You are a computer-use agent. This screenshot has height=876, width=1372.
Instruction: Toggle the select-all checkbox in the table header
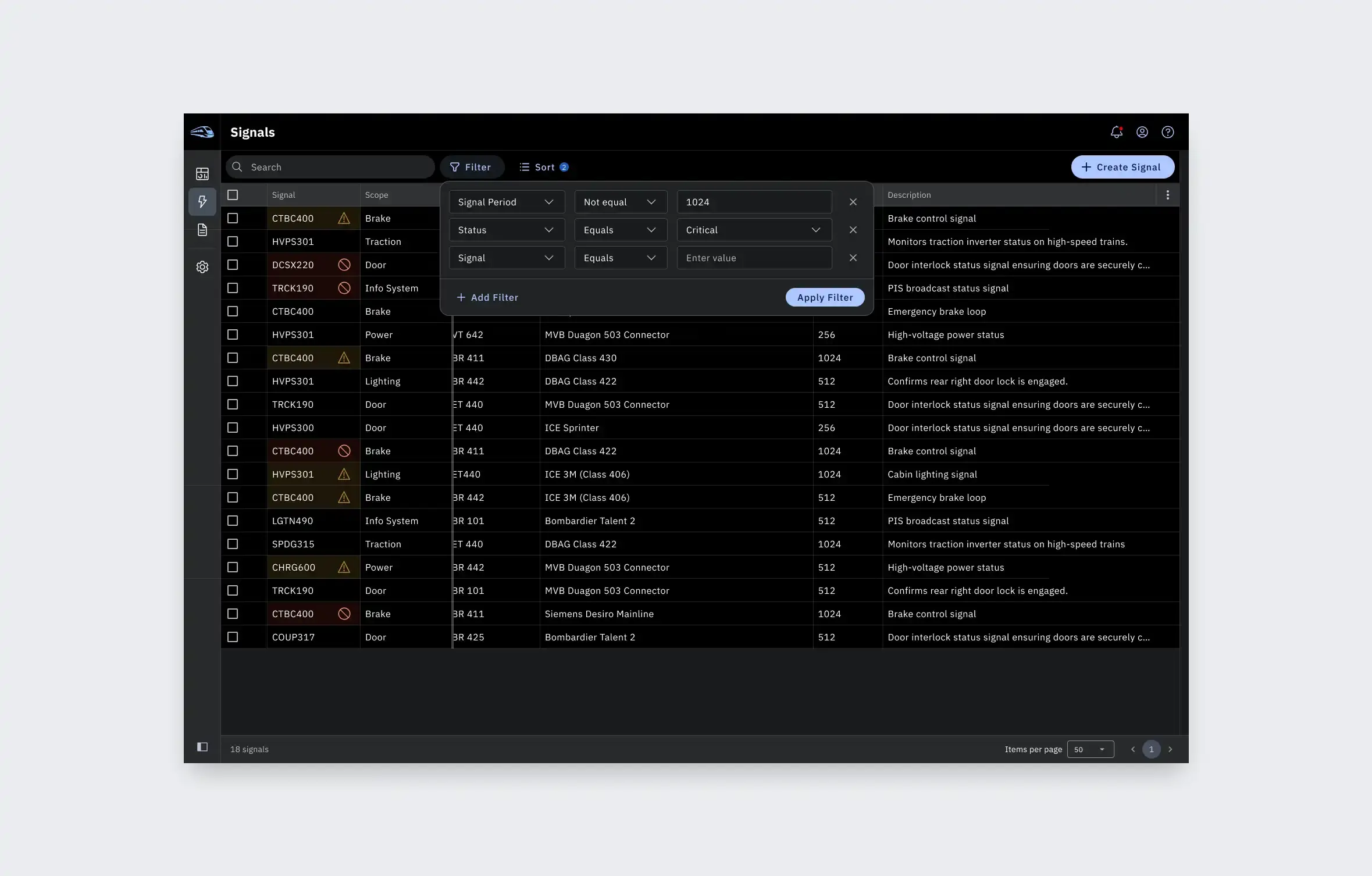tap(233, 194)
